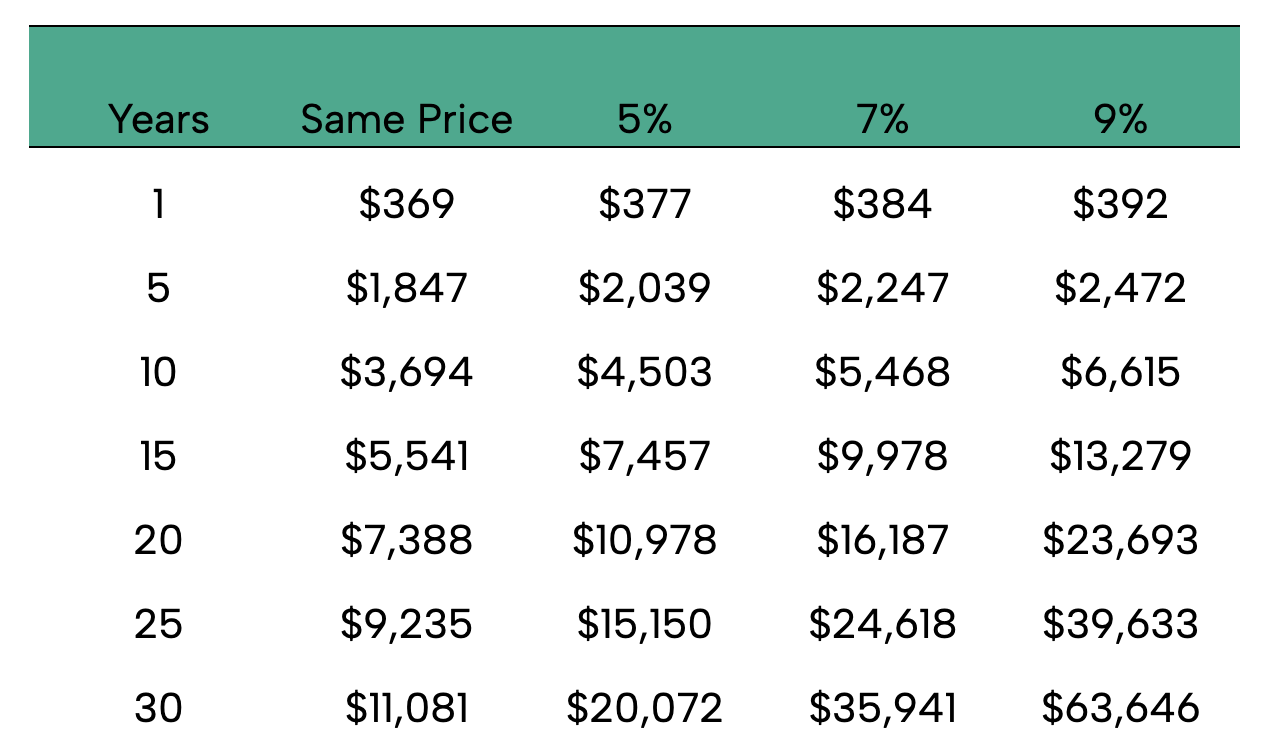The image size is (1270, 754).
Task: Select the $369 cell
Action: point(406,204)
